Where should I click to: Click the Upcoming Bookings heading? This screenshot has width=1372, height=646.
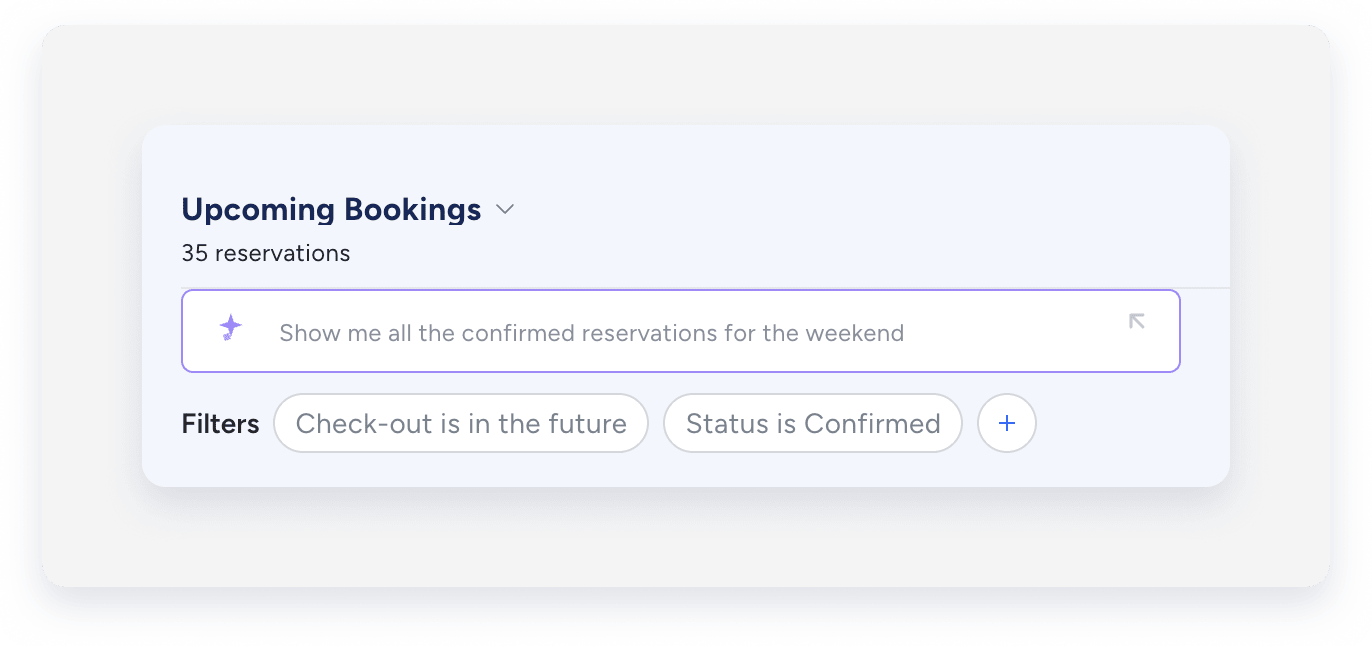[331, 210]
